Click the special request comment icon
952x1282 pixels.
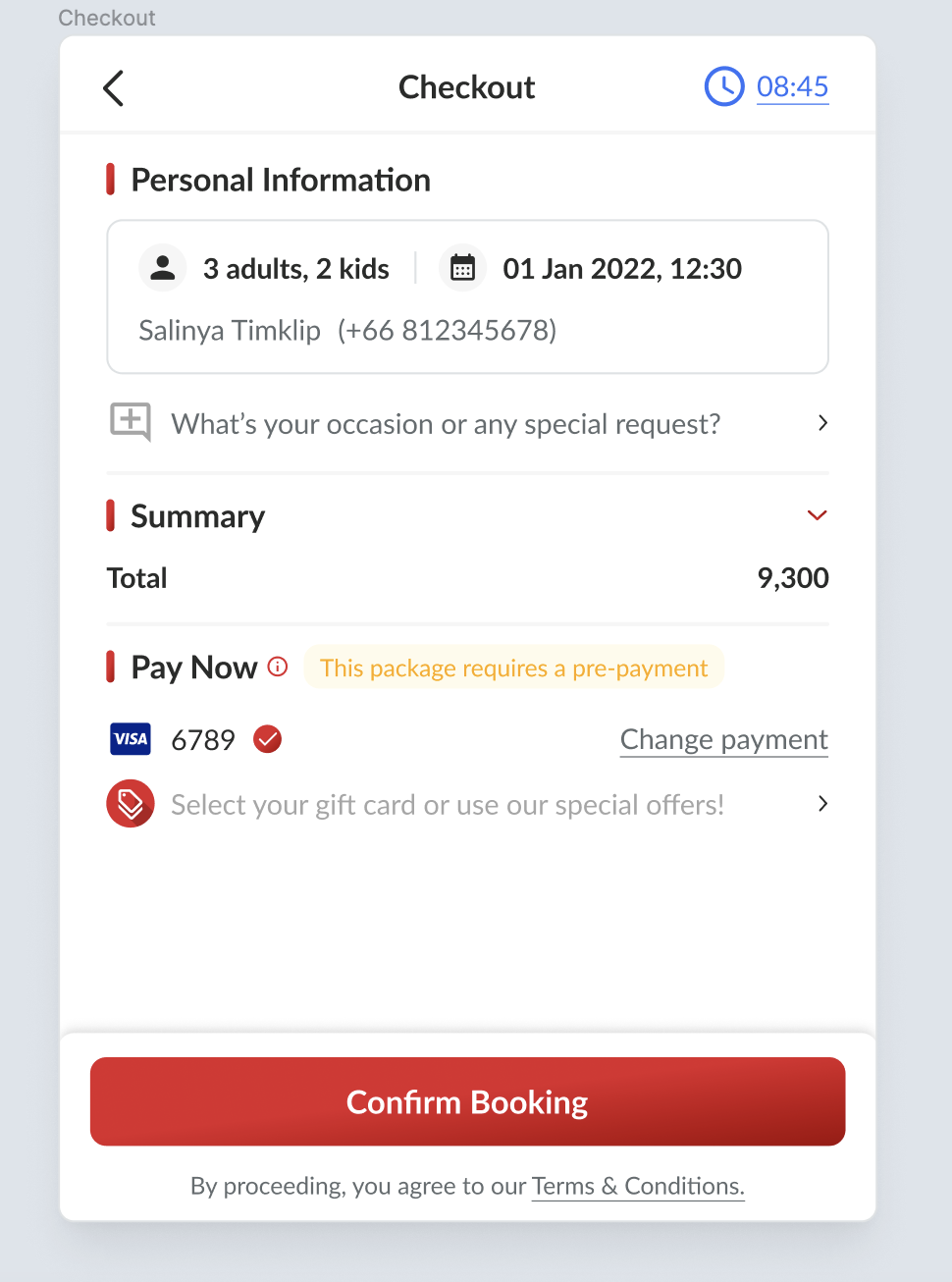(131, 422)
